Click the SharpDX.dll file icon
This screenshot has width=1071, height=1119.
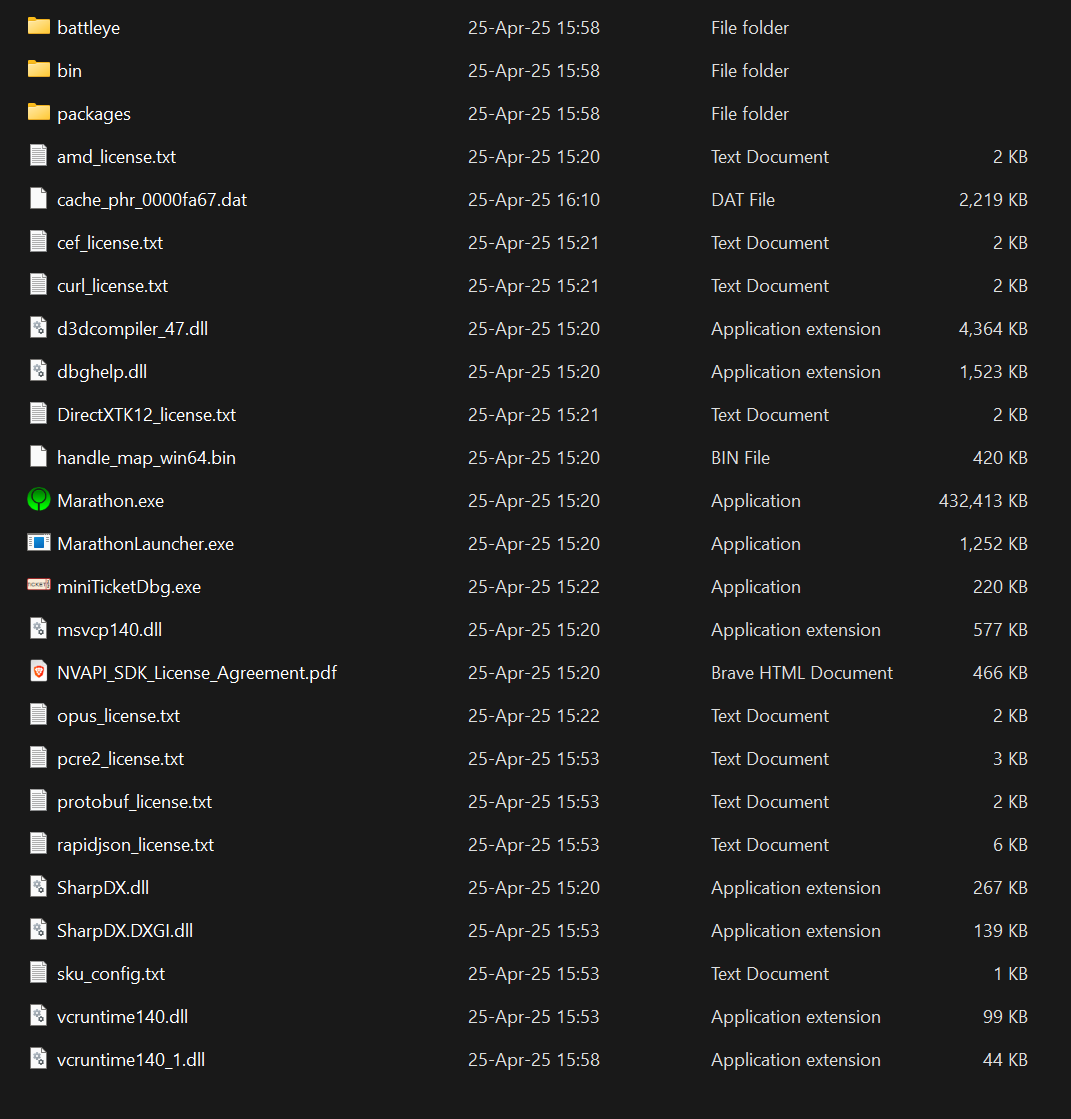pyautogui.click(x=39, y=886)
